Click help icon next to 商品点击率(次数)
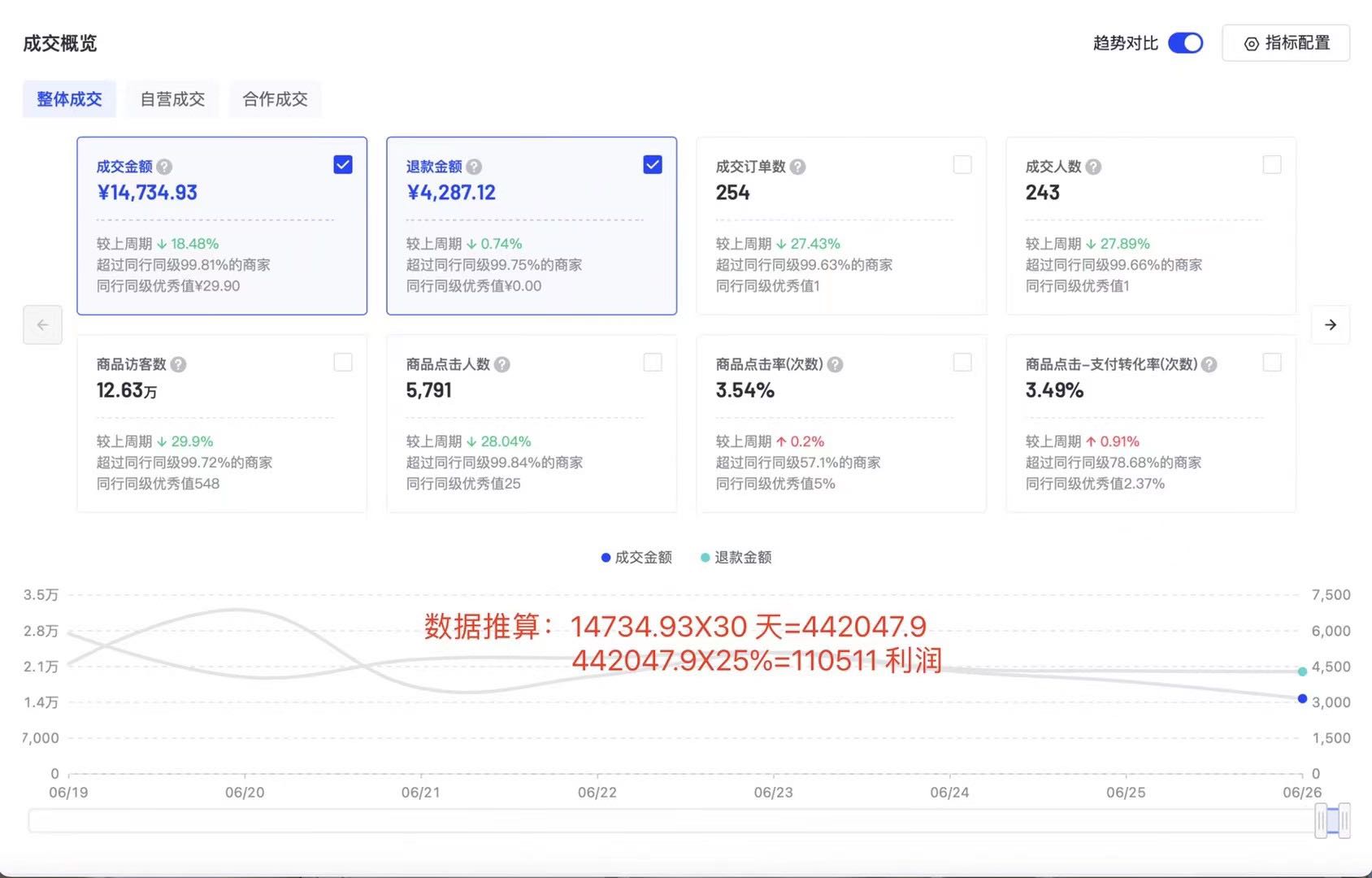Image resolution: width=1372 pixels, height=878 pixels. click(835, 364)
